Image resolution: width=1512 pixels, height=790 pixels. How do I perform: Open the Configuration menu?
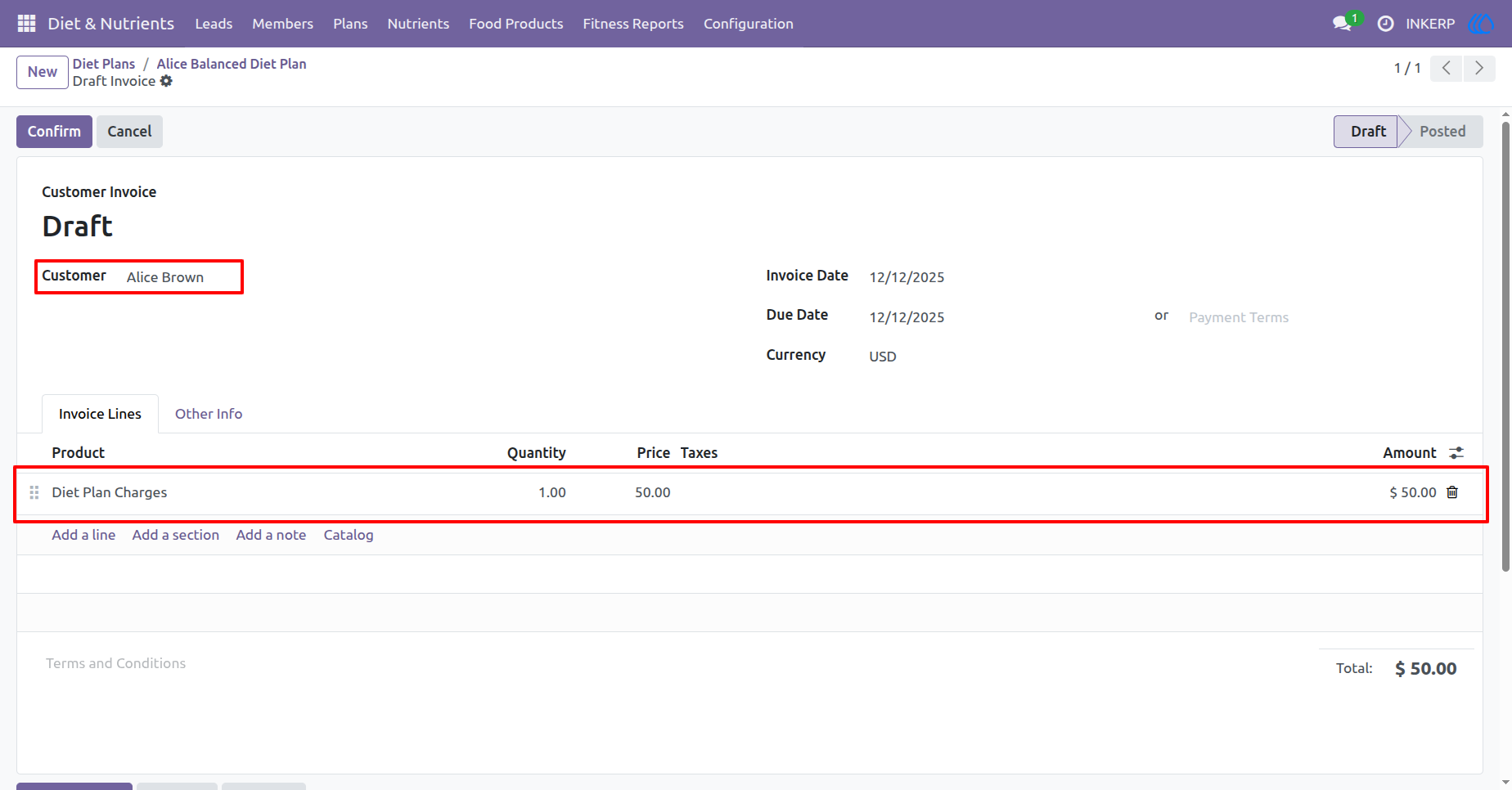[x=749, y=24]
